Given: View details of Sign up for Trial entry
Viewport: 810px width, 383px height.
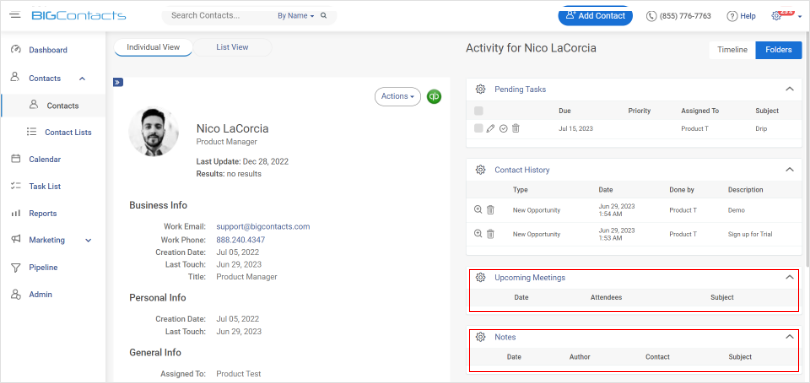Looking at the screenshot, I should click(478, 234).
